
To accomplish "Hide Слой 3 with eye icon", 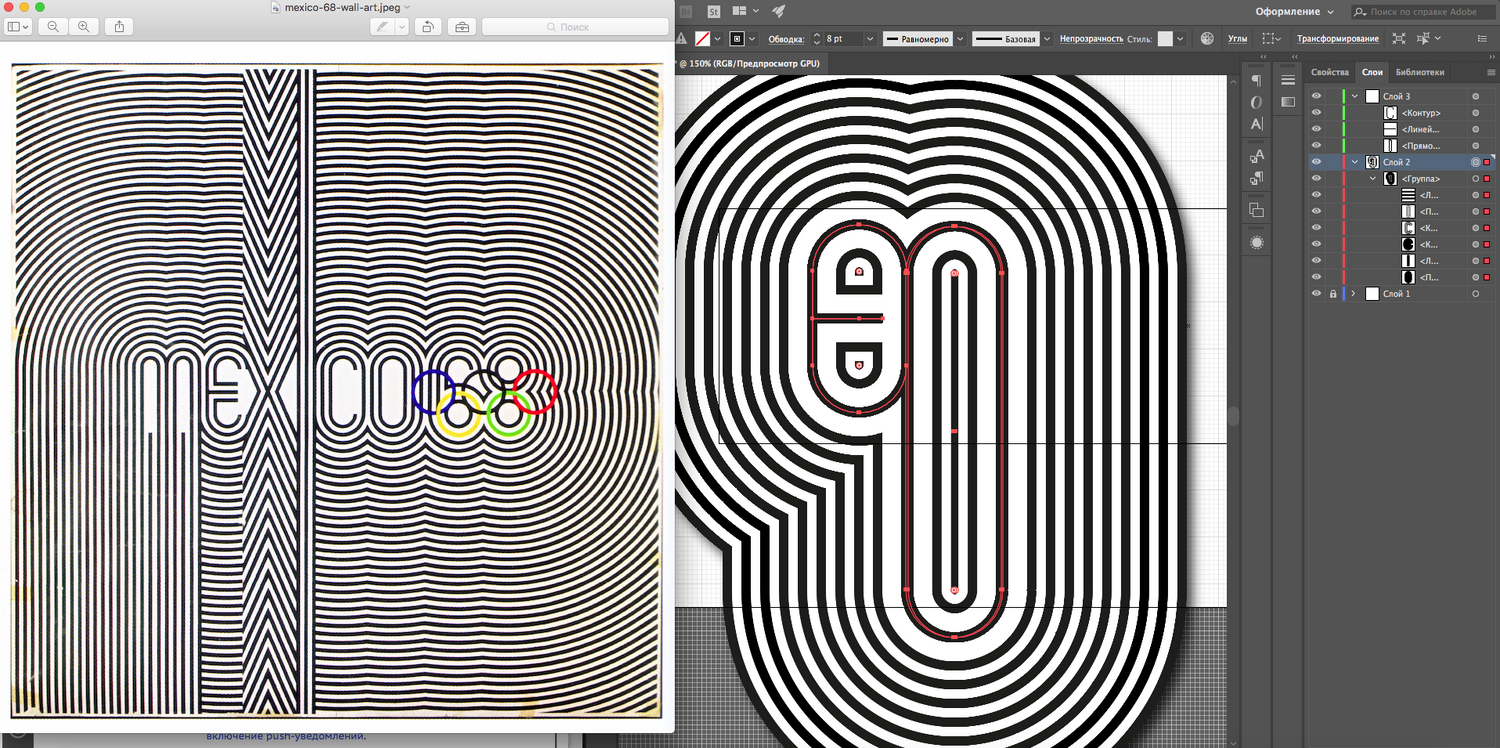I will point(1316,96).
